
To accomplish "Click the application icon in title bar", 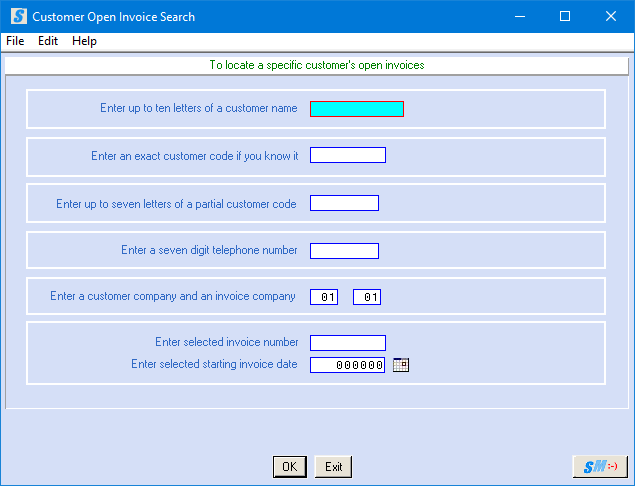I will coord(17,17).
